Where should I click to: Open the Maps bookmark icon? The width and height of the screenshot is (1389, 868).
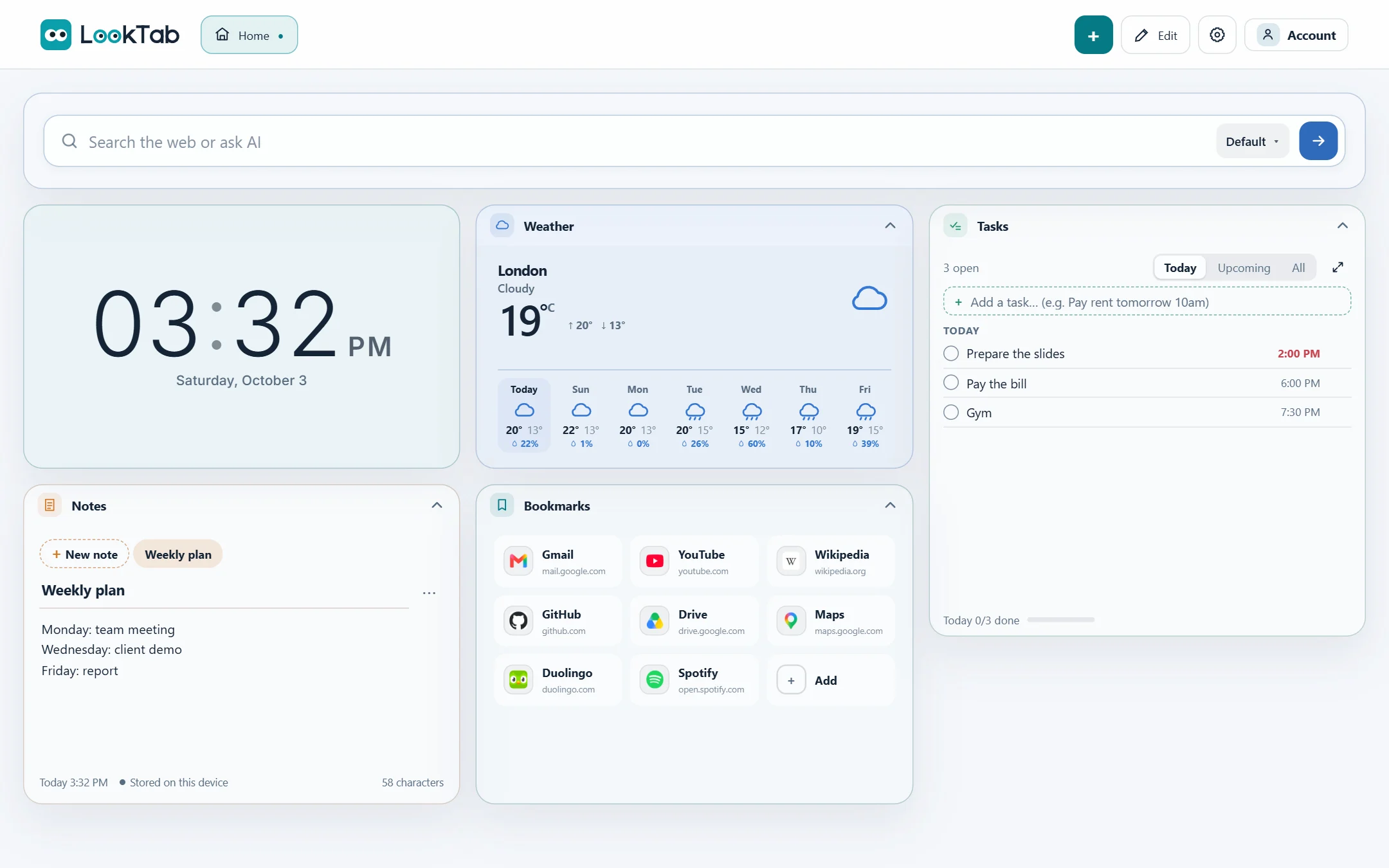point(791,620)
